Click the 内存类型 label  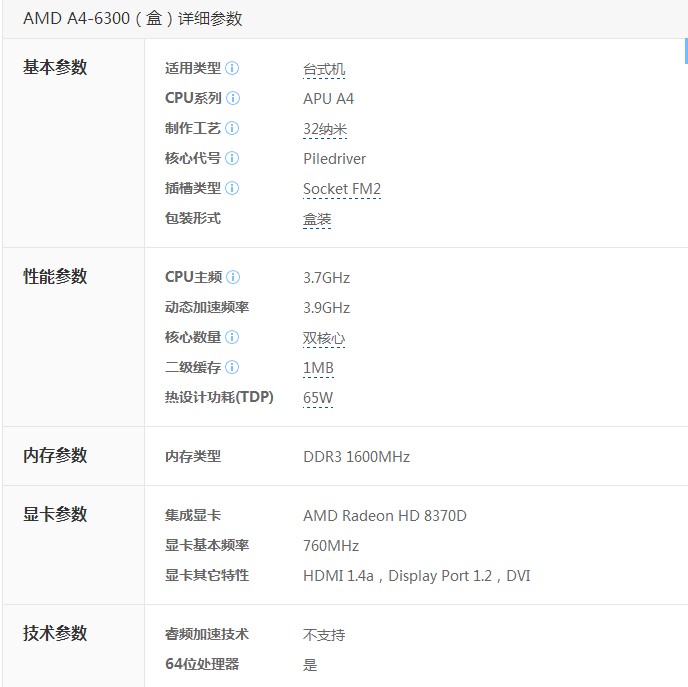pyautogui.click(x=193, y=456)
